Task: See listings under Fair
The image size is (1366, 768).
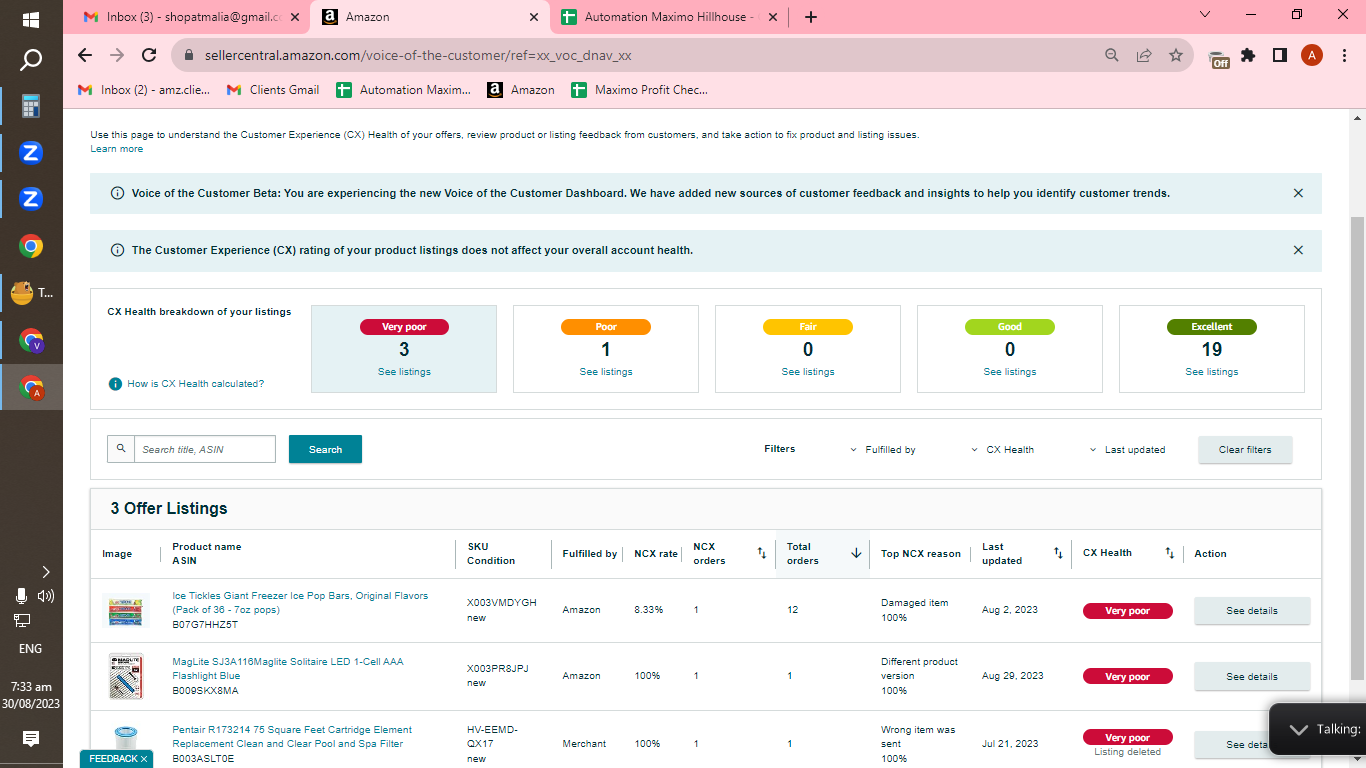Action: [808, 372]
